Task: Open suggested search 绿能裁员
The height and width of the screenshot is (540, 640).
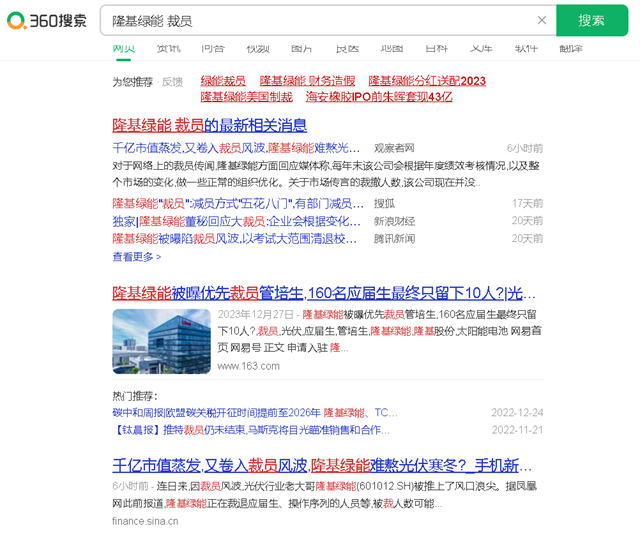Action: pyautogui.click(x=223, y=81)
